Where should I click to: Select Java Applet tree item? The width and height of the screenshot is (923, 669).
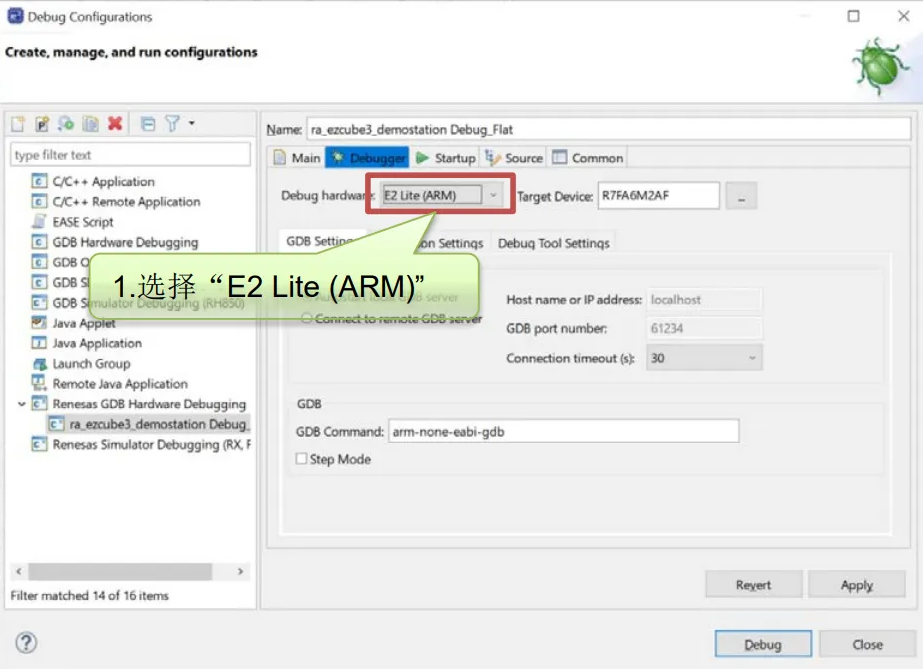click(x=84, y=323)
